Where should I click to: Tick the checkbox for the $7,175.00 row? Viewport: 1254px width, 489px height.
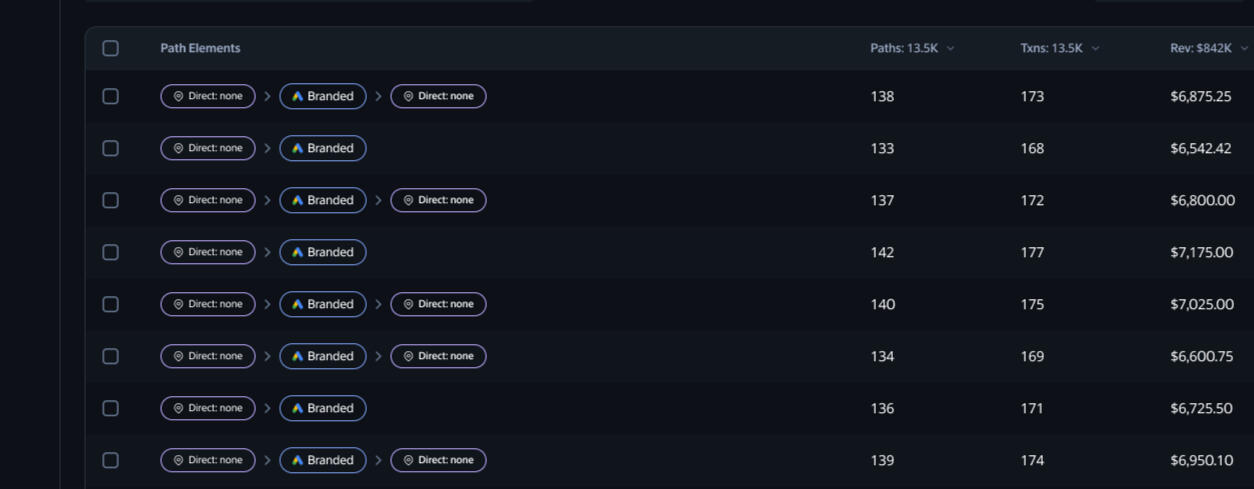click(x=110, y=252)
